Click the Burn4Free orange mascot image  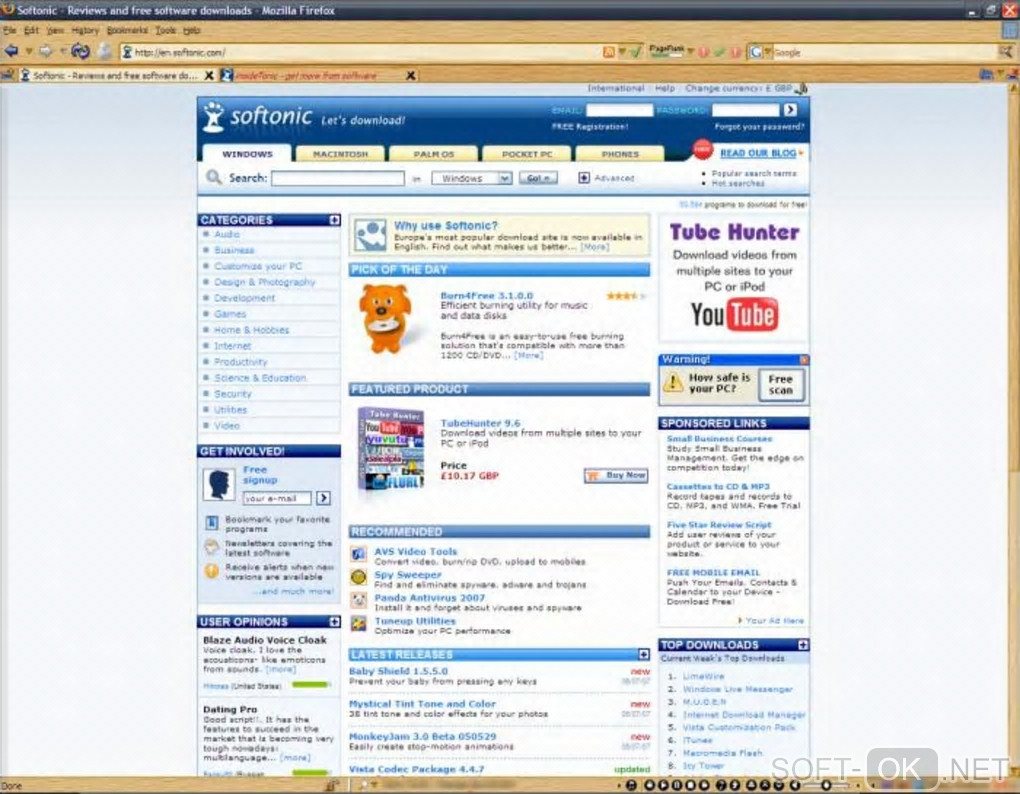click(386, 318)
